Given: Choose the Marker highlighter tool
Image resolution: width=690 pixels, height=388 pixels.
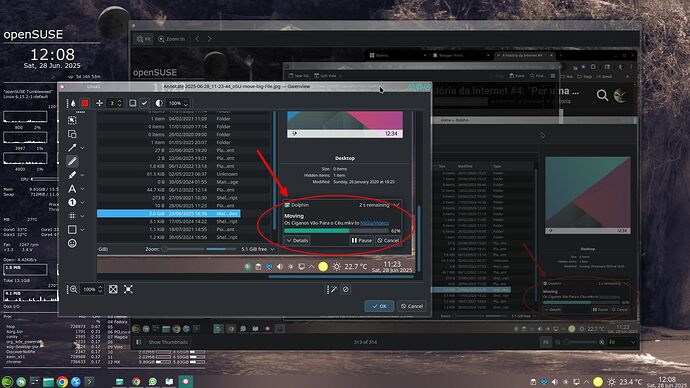Looking at the screenshot, I should (x=72, y=175).
